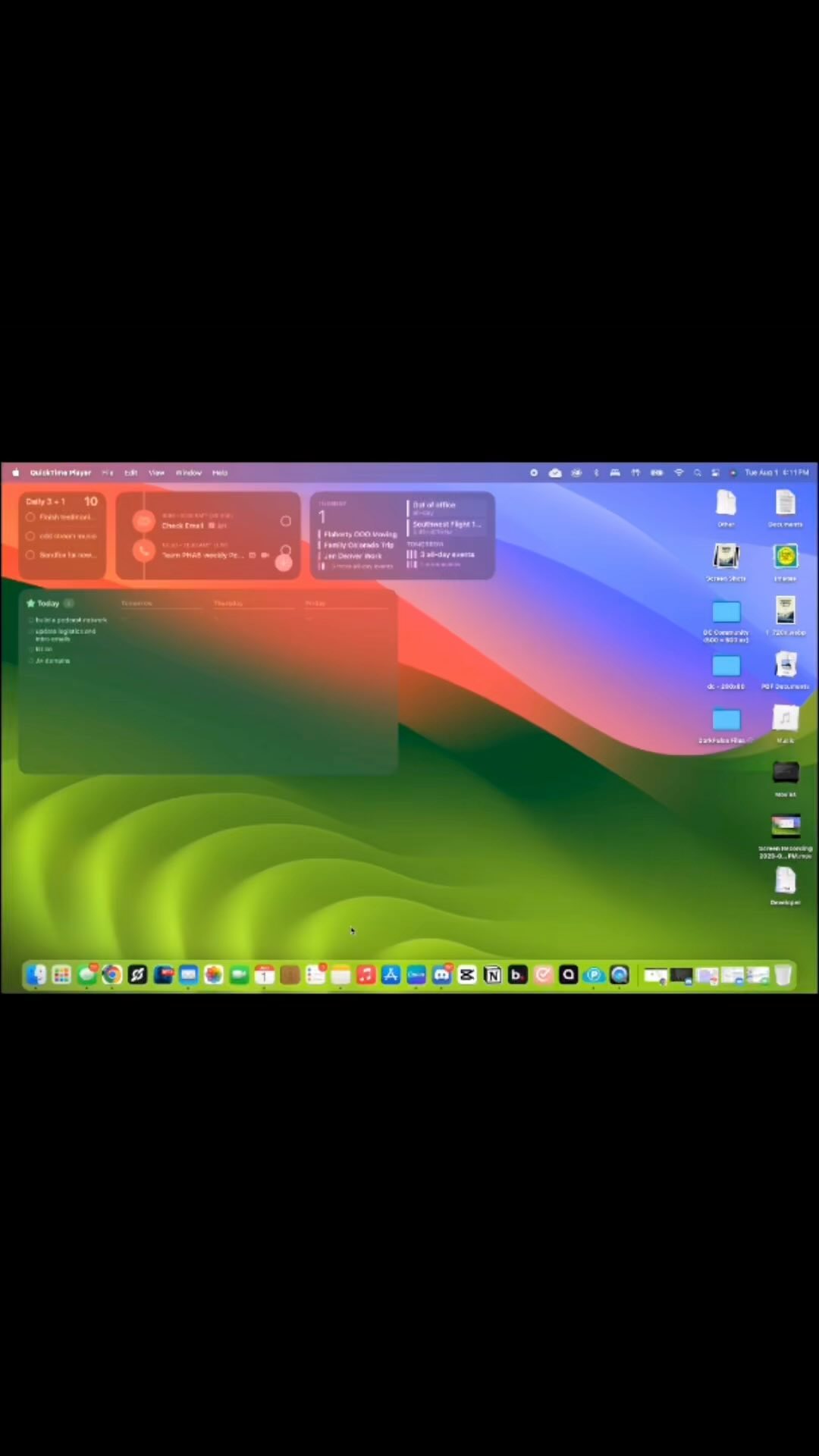Open the View menu
This screenshot has width=819, height=1456.
(156, 472)
